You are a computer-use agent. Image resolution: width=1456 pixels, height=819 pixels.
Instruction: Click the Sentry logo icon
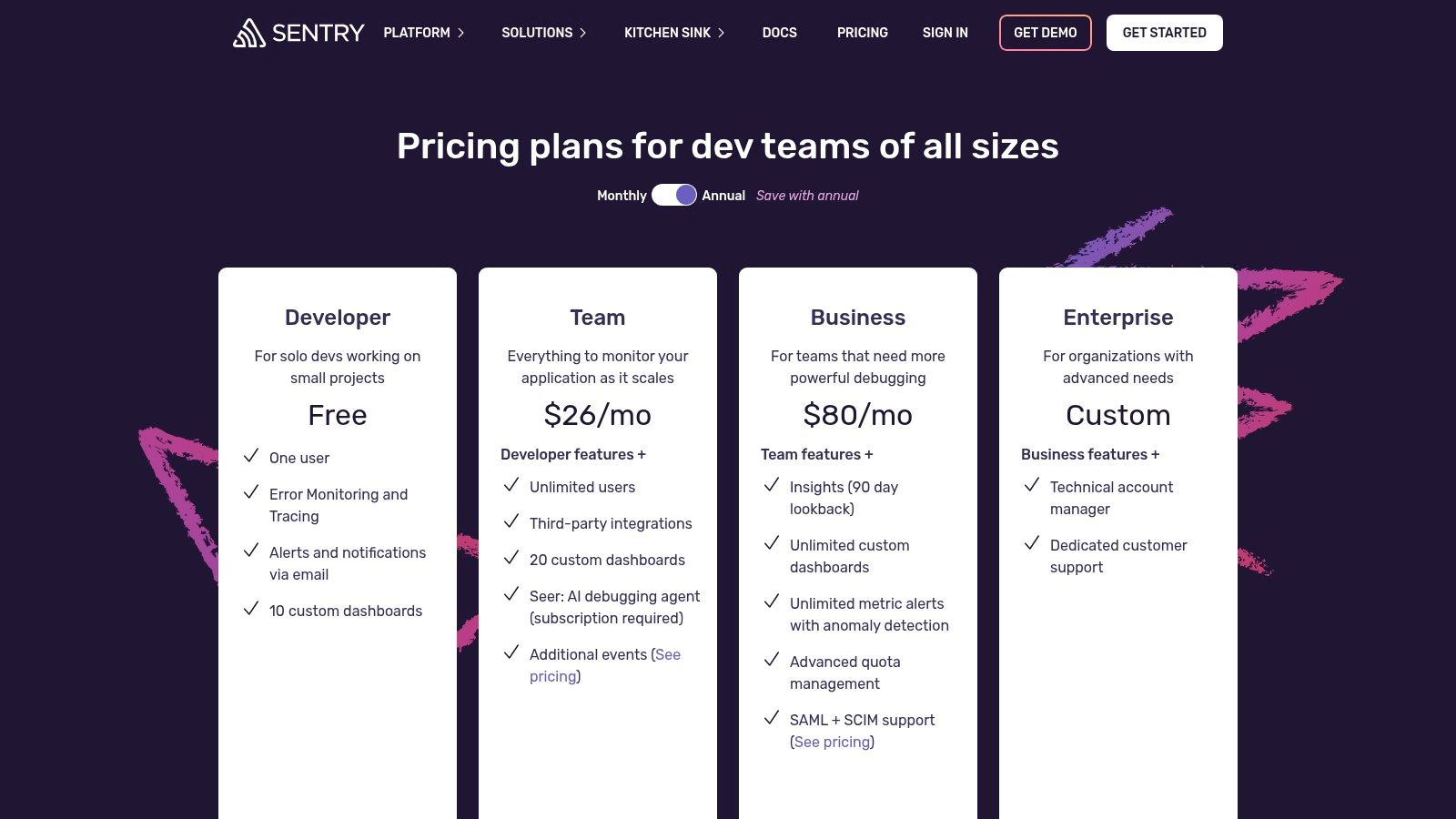[248, 33]
